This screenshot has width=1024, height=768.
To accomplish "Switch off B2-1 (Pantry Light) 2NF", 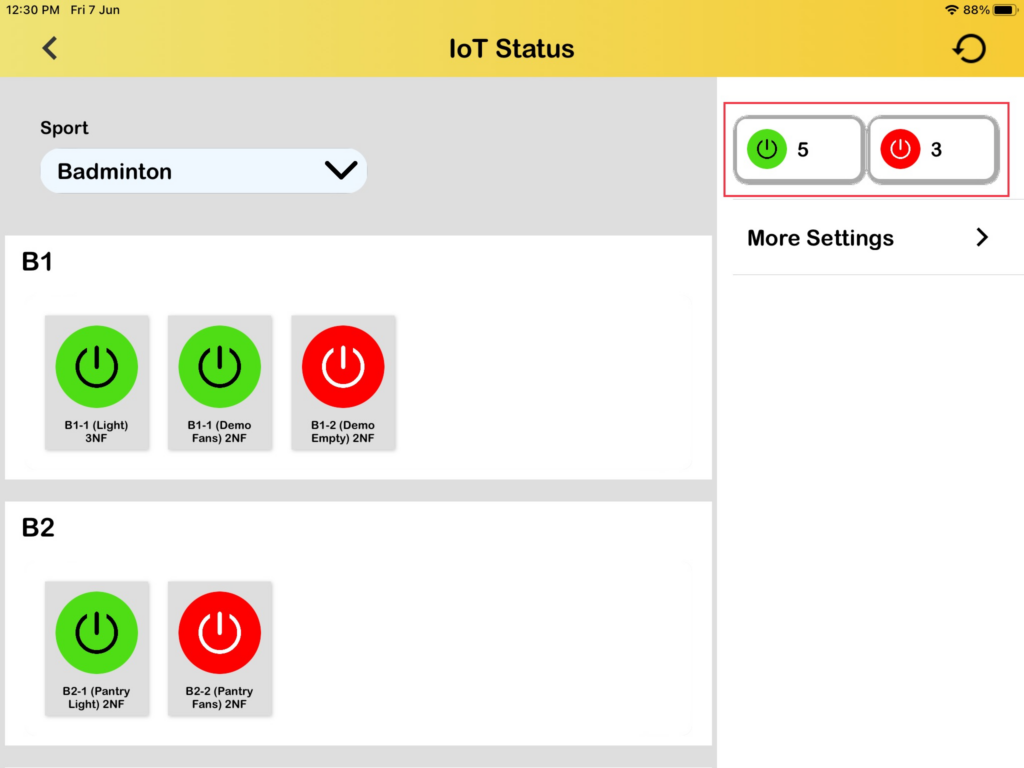I will tap(97, 633).
